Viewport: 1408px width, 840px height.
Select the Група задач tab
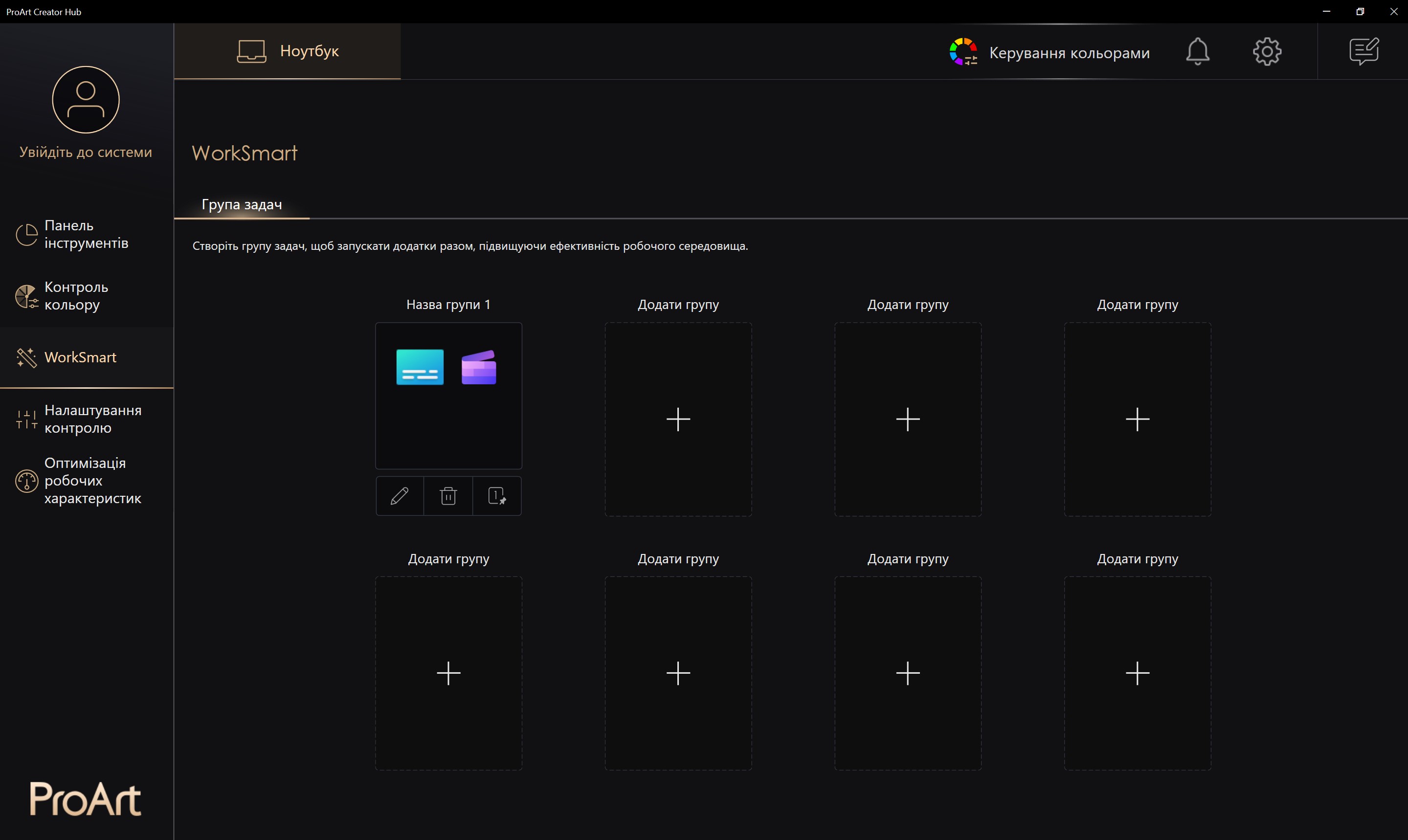pyautogui.click(x=242, y=204)
